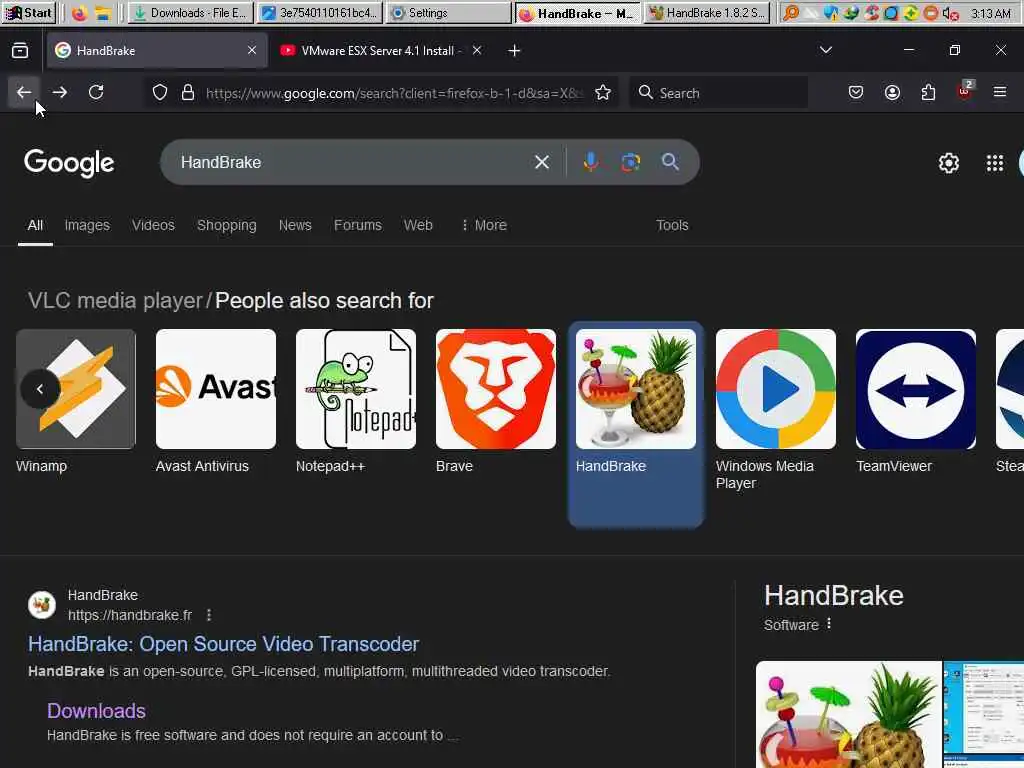Open the search Tools options
The height and width of the screenshot is (768, 1024).
click(672, 225)
